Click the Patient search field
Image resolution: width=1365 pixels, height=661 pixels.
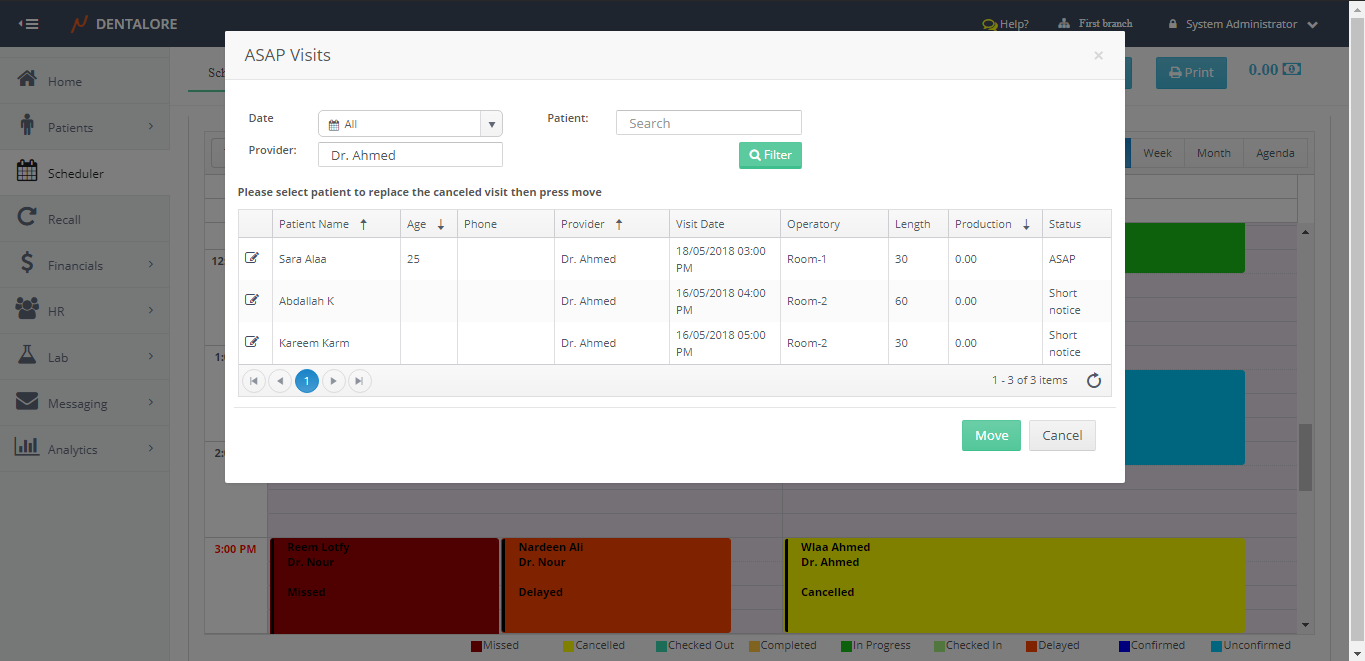(x=708, y=123)
